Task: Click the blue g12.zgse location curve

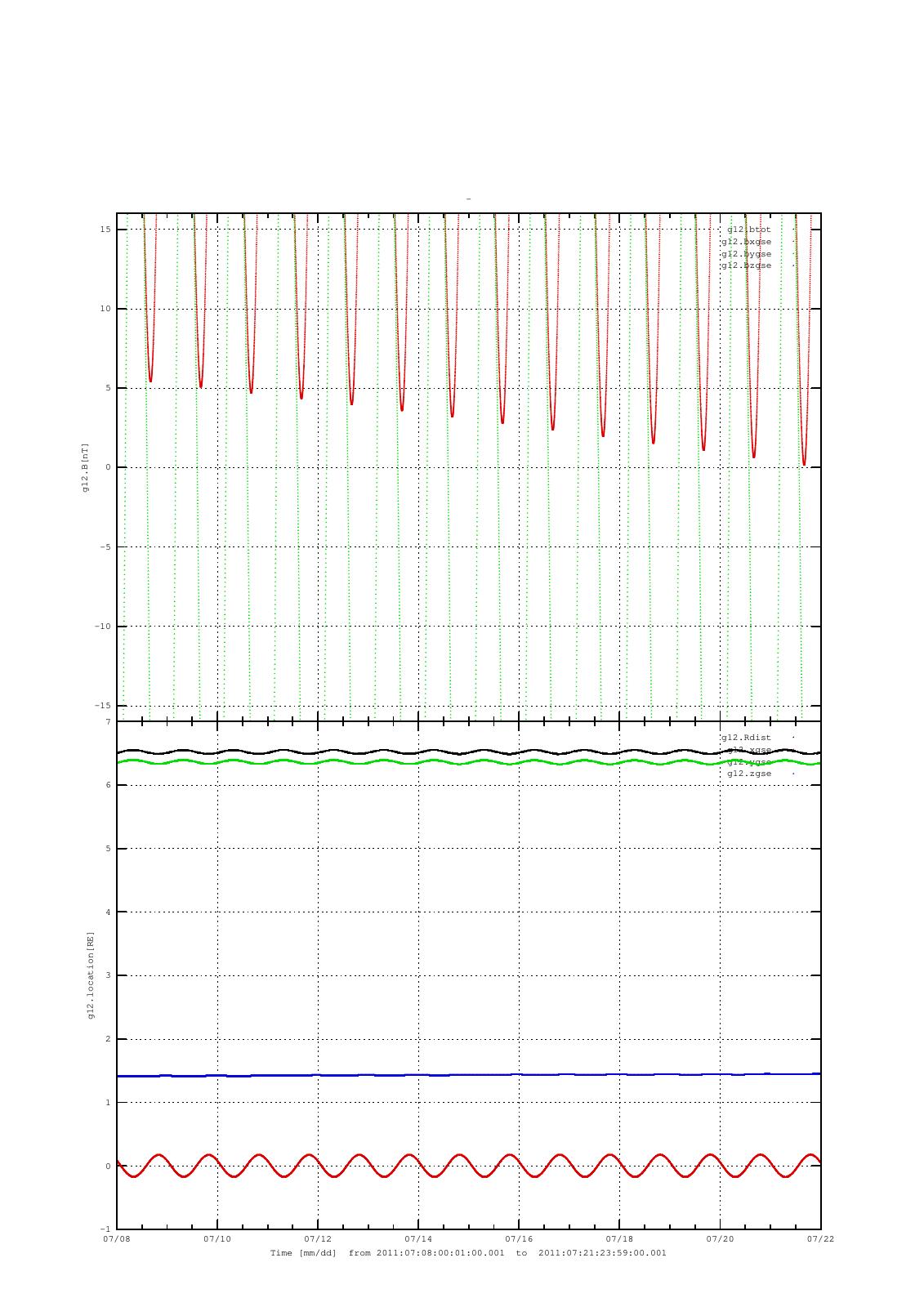Action: pos(468,1075)
